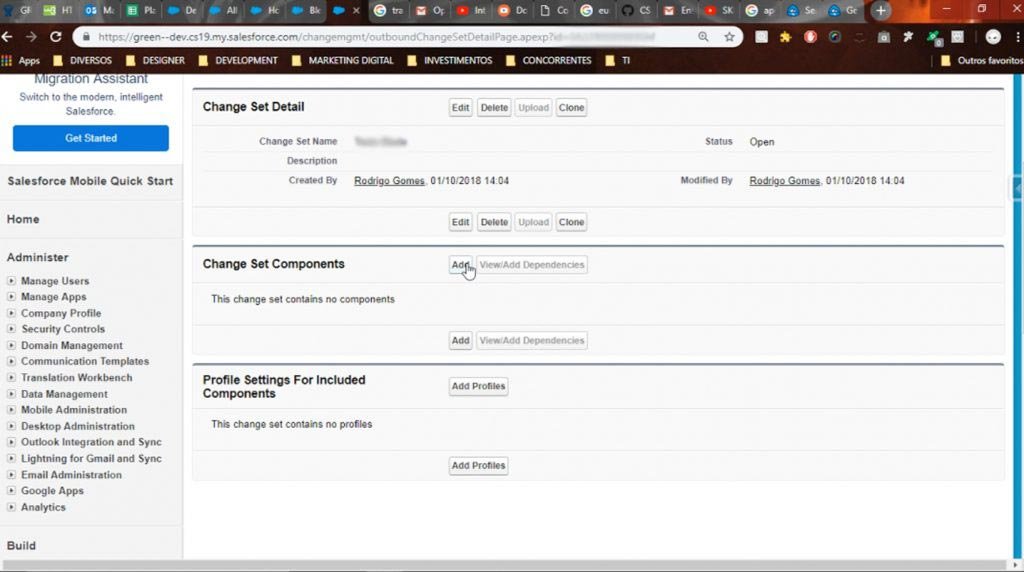Image resolution: width=1024 pixels, height=572 pixels.
Task: Open Rodrigo Gomes link in the Created By row
Action: pos(389,181)
